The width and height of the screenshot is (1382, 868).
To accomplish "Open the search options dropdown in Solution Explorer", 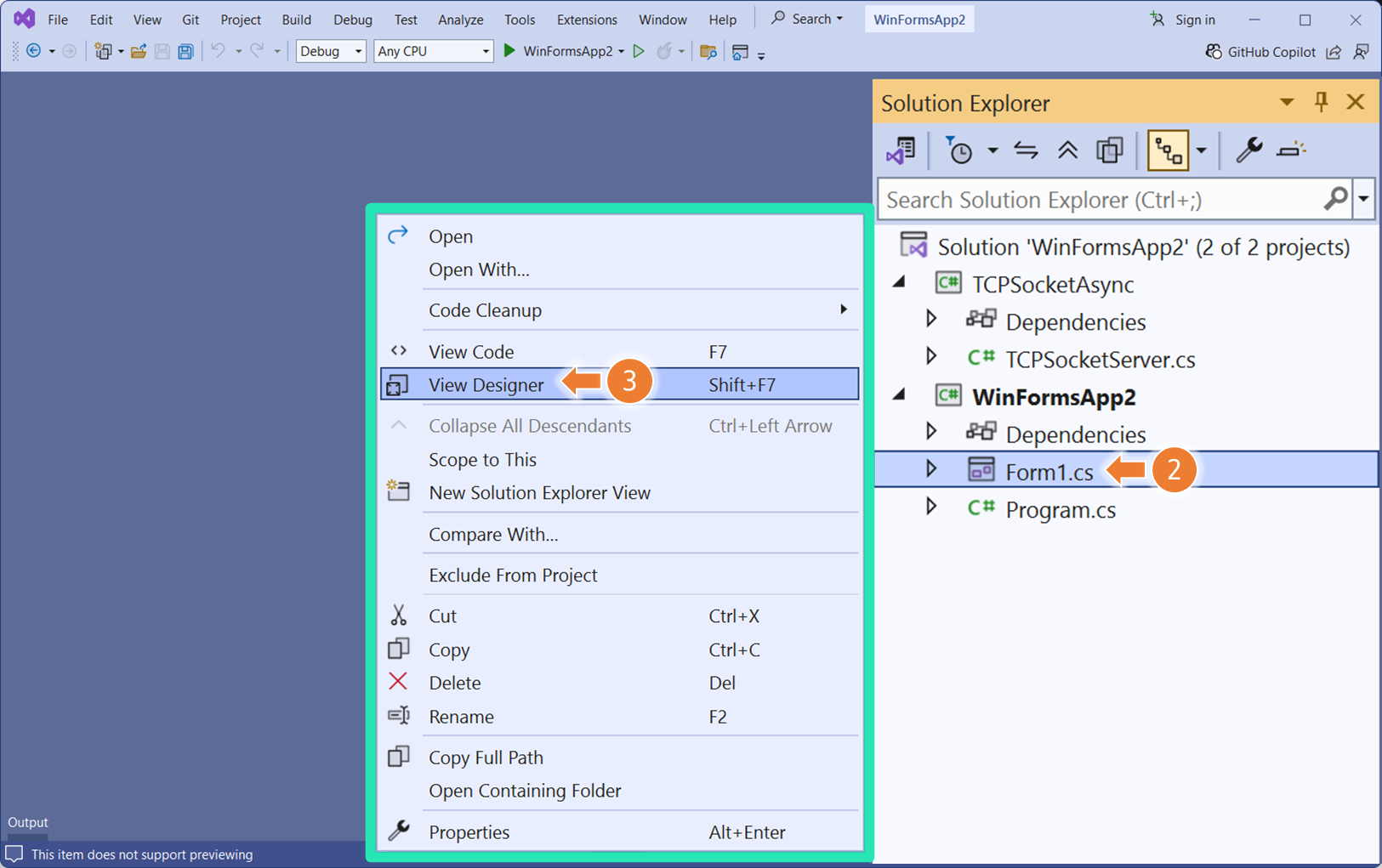I will (1363, 199).
